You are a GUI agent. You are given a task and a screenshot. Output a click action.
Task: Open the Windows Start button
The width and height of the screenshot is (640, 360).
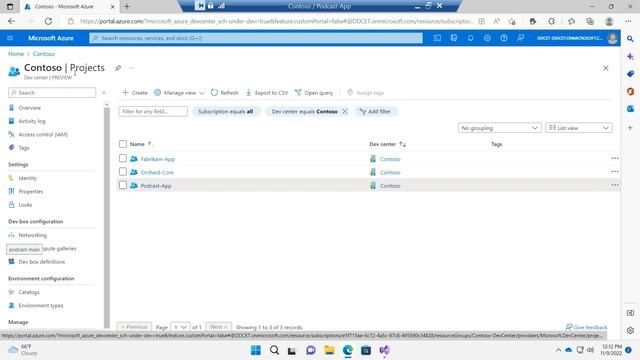pos(256,350)
